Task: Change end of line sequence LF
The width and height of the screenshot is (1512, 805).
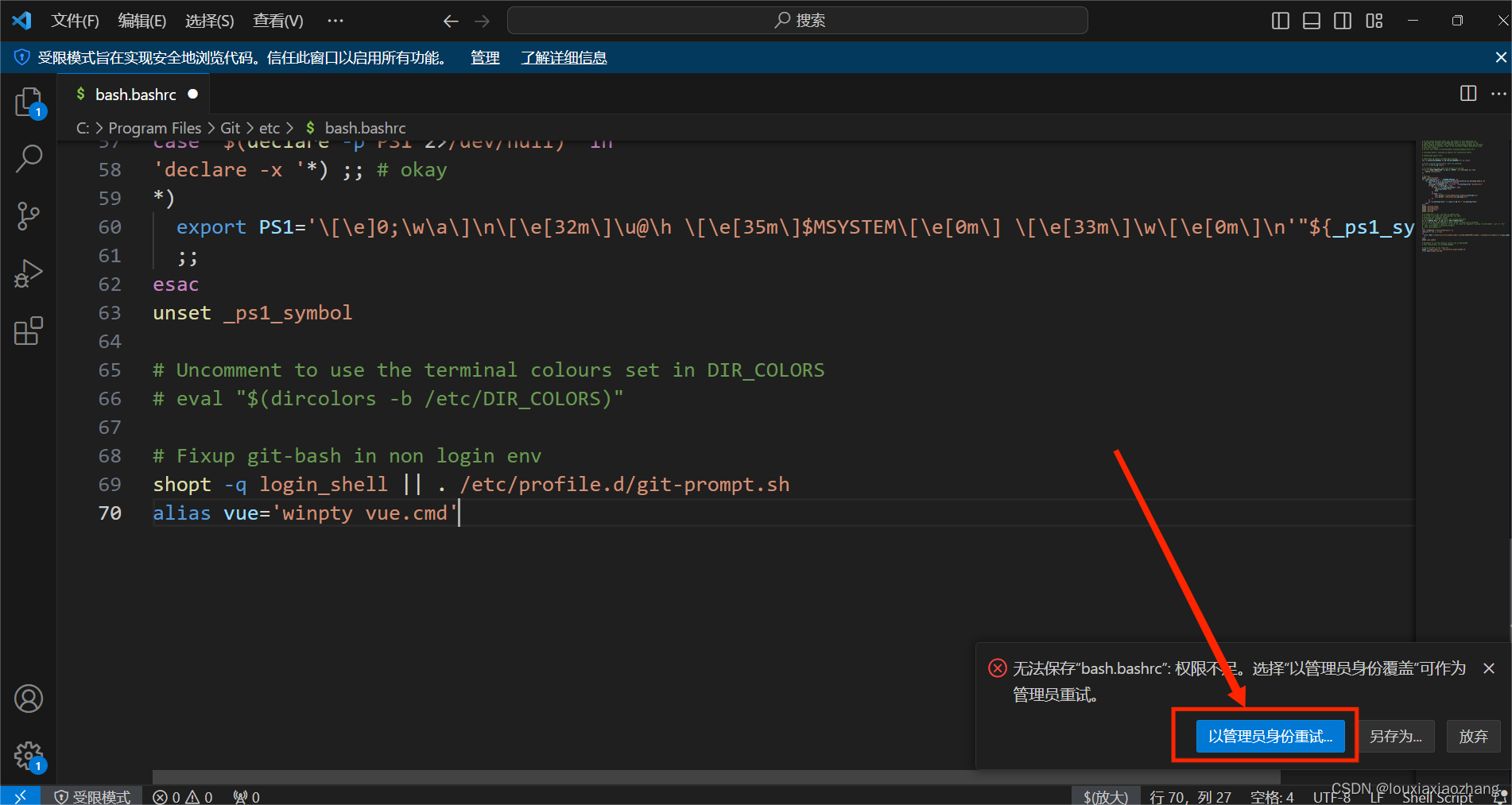Action: [1376, 796]
